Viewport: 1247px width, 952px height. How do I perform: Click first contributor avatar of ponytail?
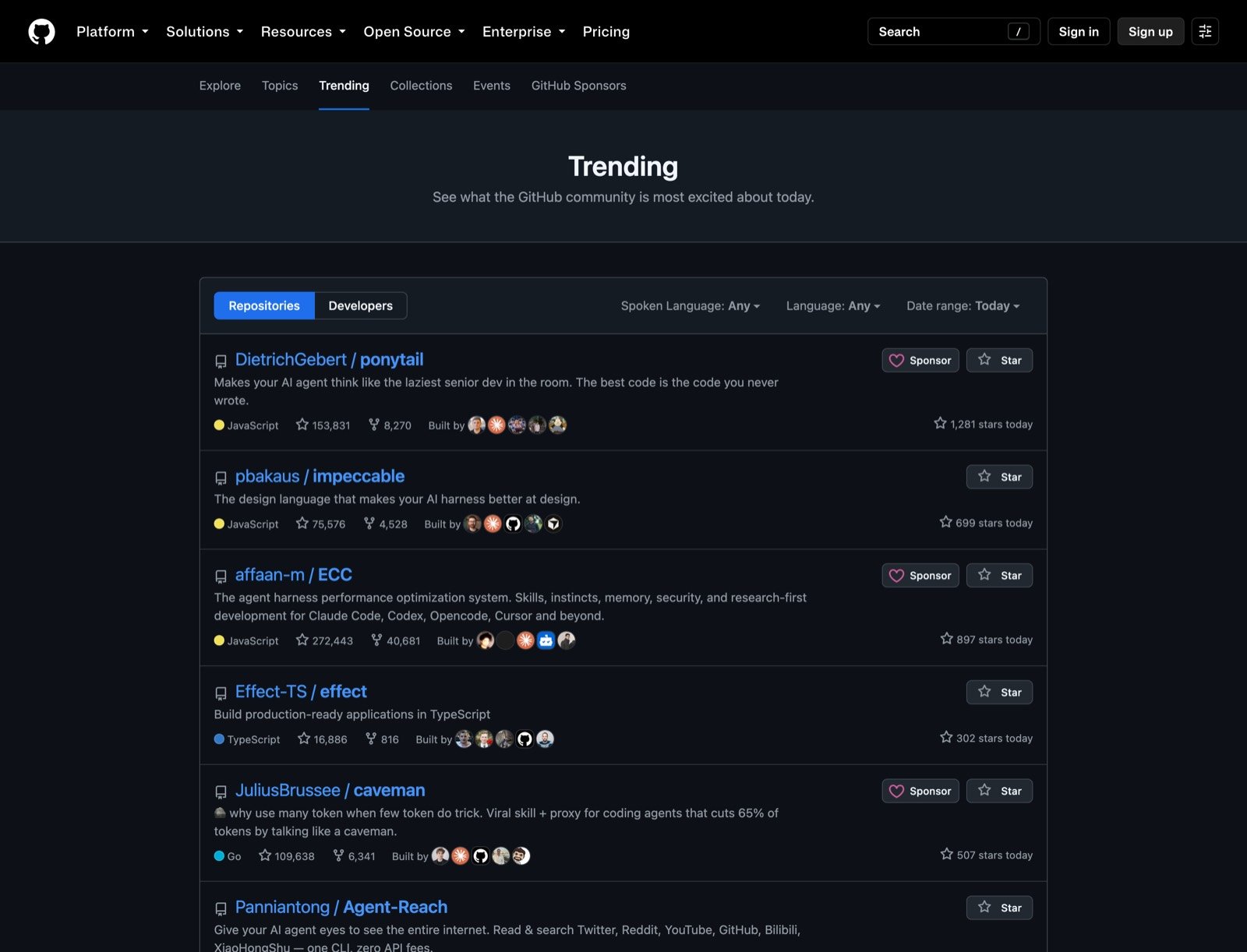pyautogui.click(x=476, y=425)
